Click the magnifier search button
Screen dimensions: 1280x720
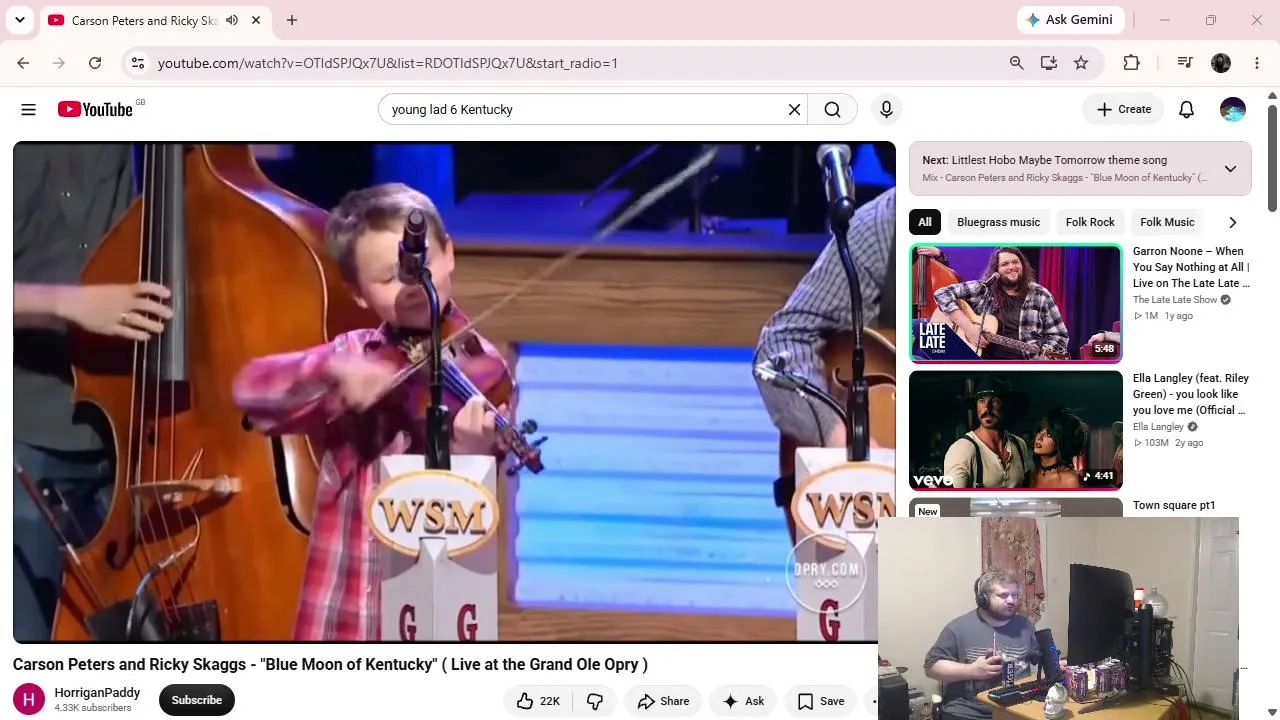(832, 109)
